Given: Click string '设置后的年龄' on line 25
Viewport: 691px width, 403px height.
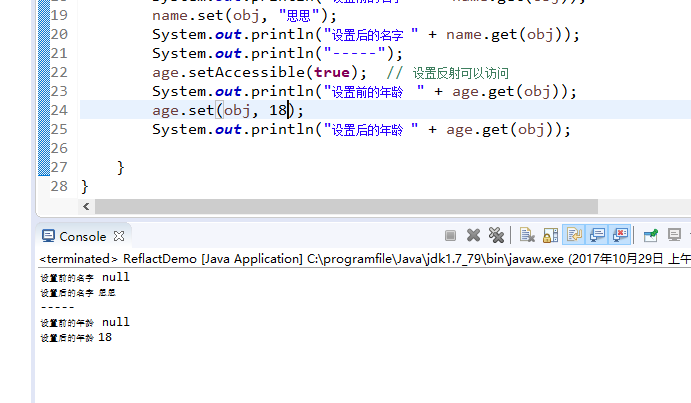Looking at the screenshot, I should pos(367,130).
